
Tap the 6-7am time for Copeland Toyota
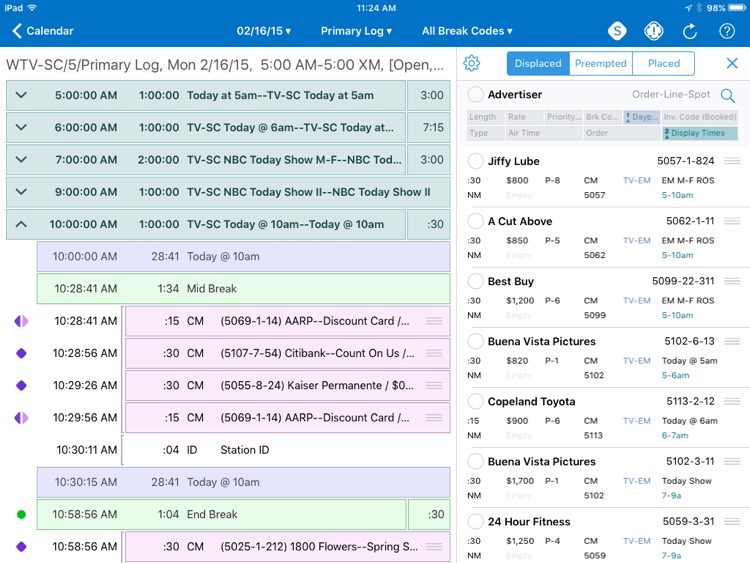click(675, 435)
